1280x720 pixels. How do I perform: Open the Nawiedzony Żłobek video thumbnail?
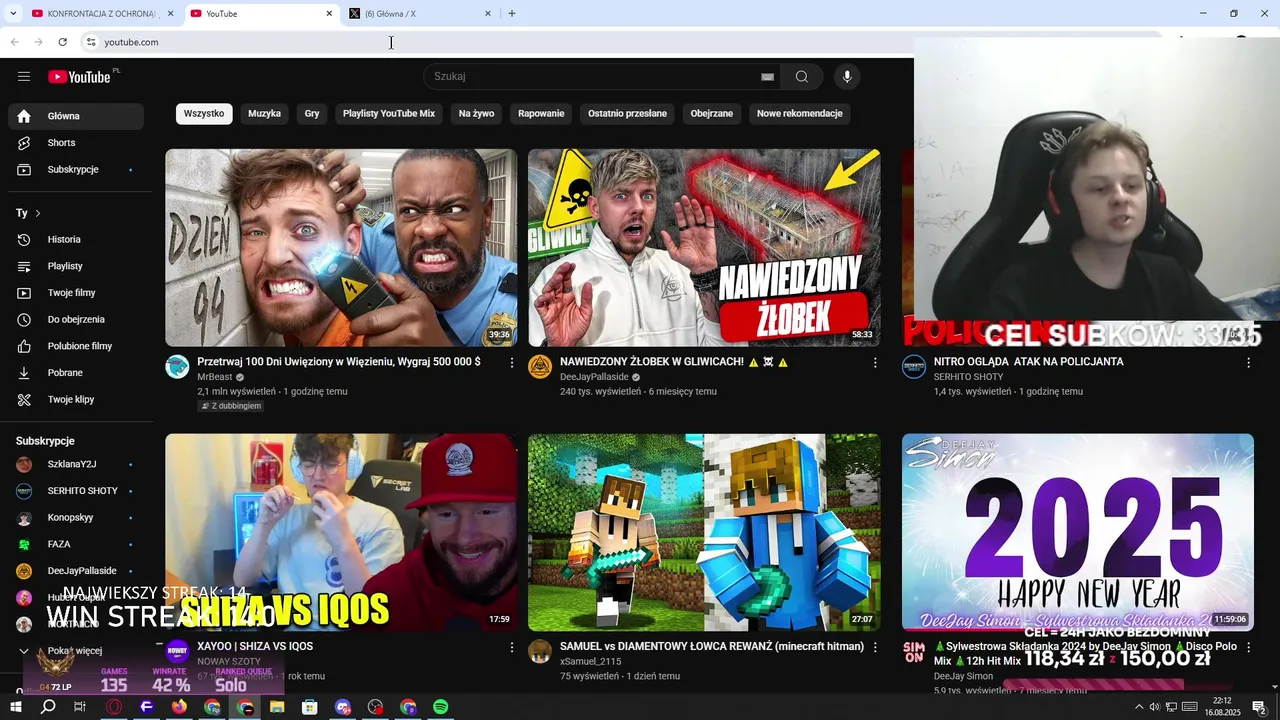[x=704, y=248]
